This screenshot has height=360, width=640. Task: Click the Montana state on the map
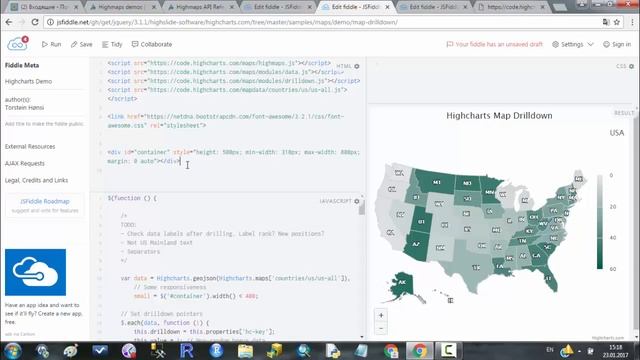[436, 182]
